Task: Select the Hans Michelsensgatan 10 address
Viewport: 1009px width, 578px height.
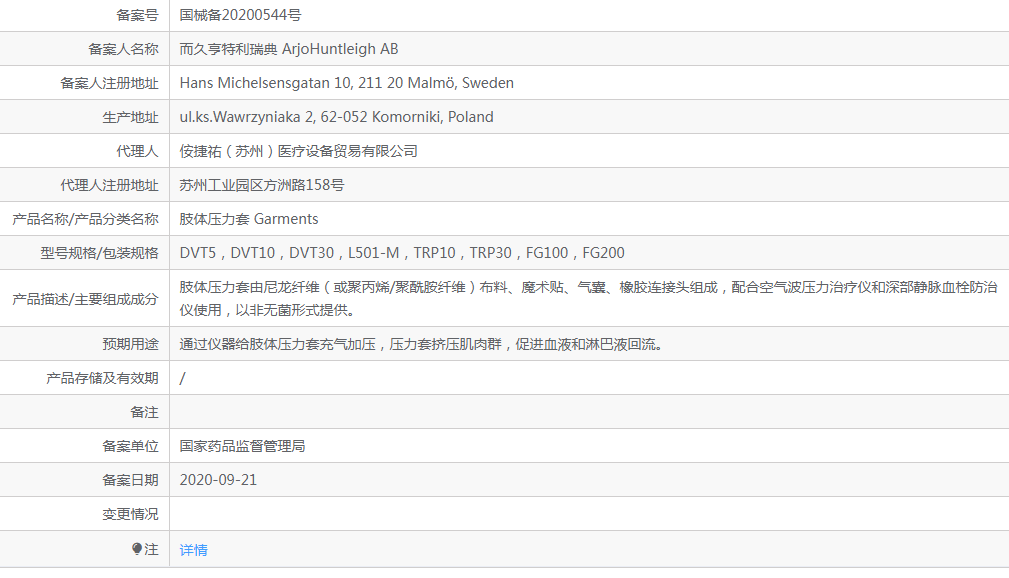Action: pyautogui.click(x=346, y=83)
